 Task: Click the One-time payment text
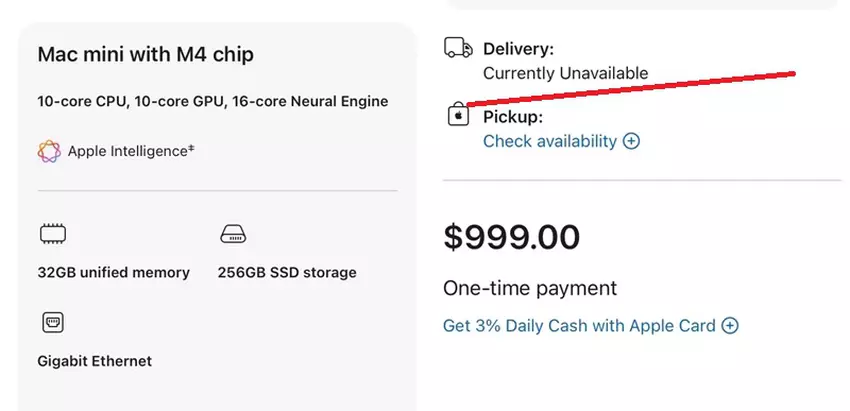click(x=530, y=289)
